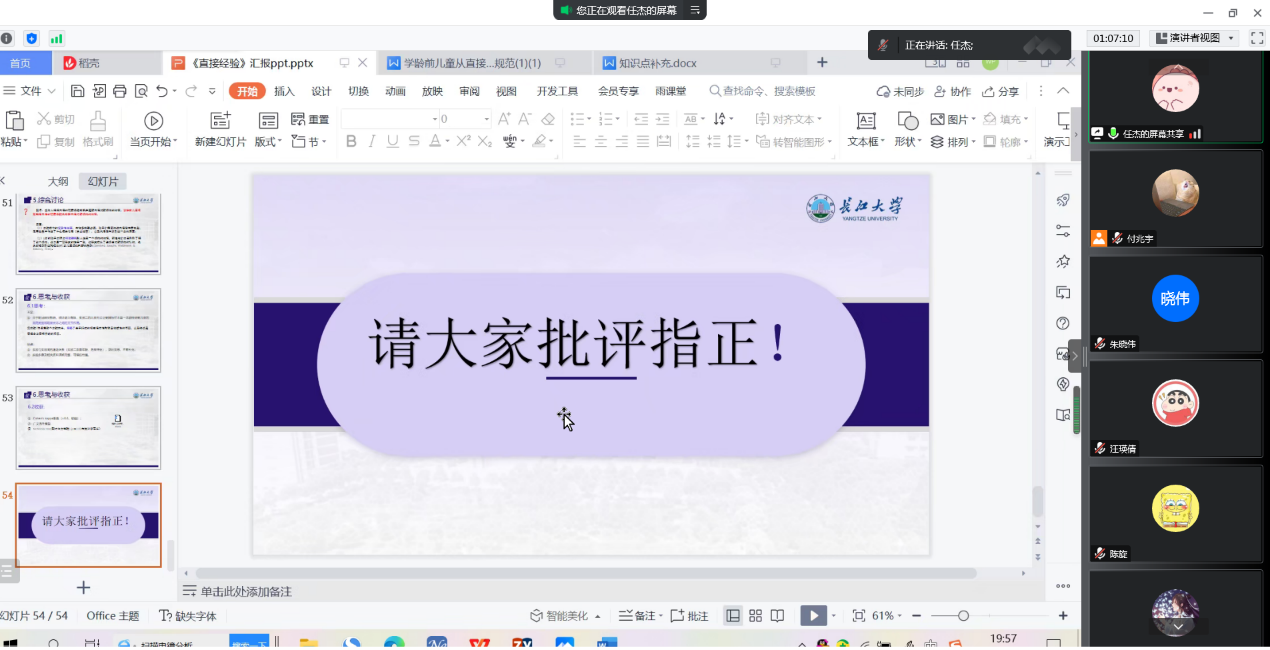Toggle underline formatting
1270x650 pixels.
[x=392, y=142]
